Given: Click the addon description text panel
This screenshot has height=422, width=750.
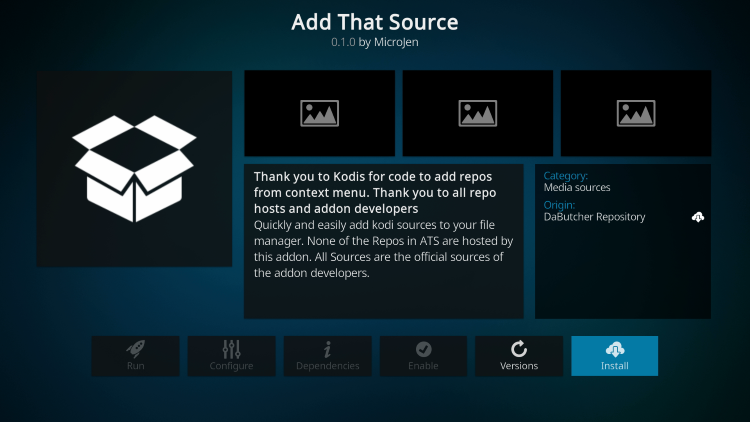Looking at the screenshot, I should [383, 240].
